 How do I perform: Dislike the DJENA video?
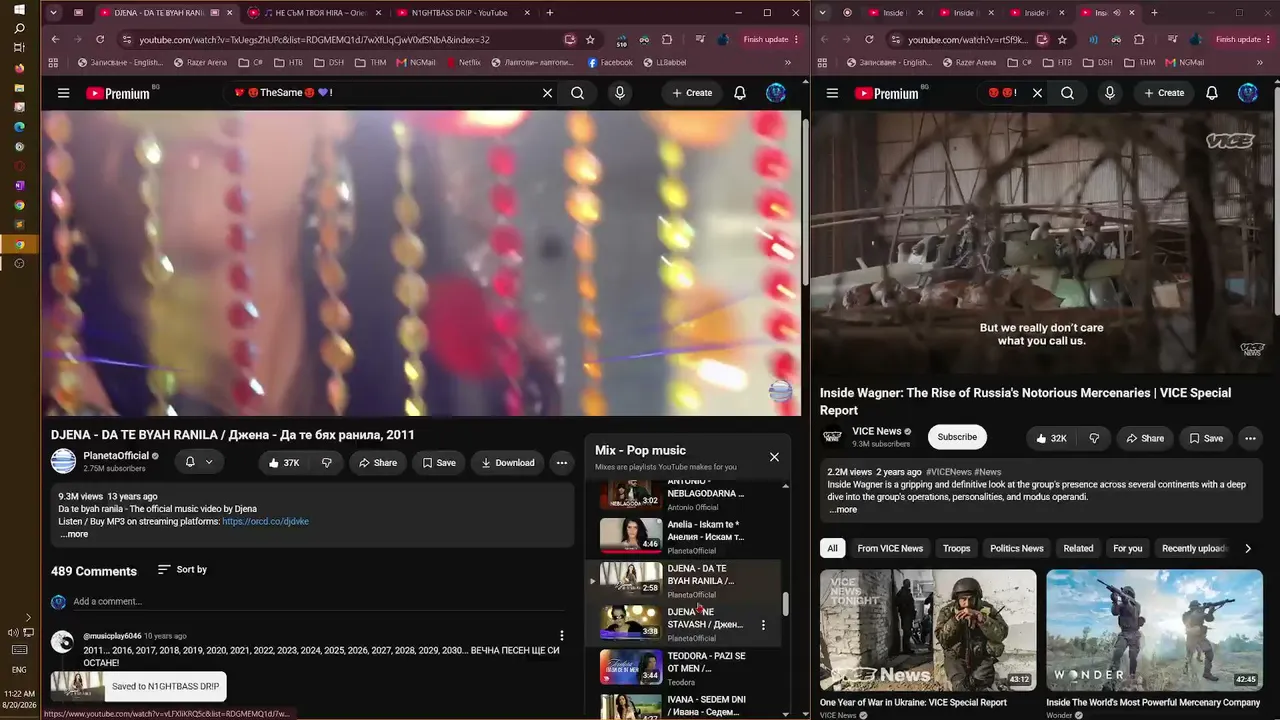click(327, 463)
